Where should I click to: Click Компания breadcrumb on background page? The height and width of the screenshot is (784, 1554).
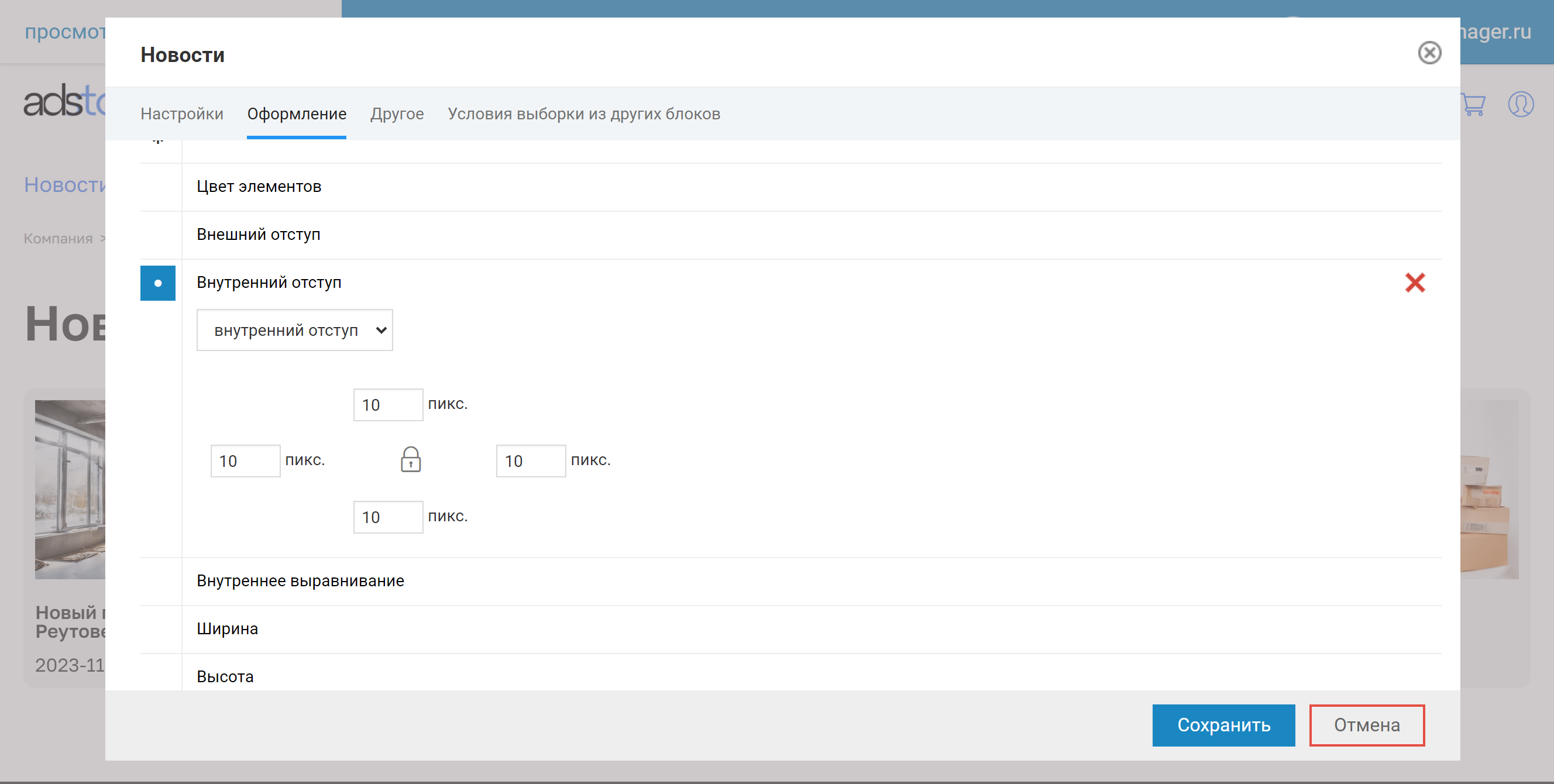pyautogui.click(x=58, y=239)
